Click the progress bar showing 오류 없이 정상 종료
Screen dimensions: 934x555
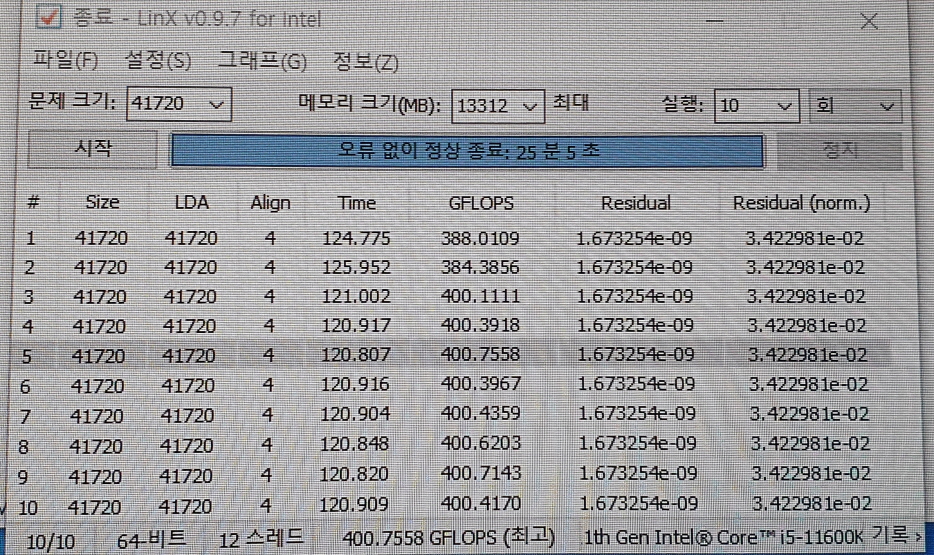pos(467,151)
